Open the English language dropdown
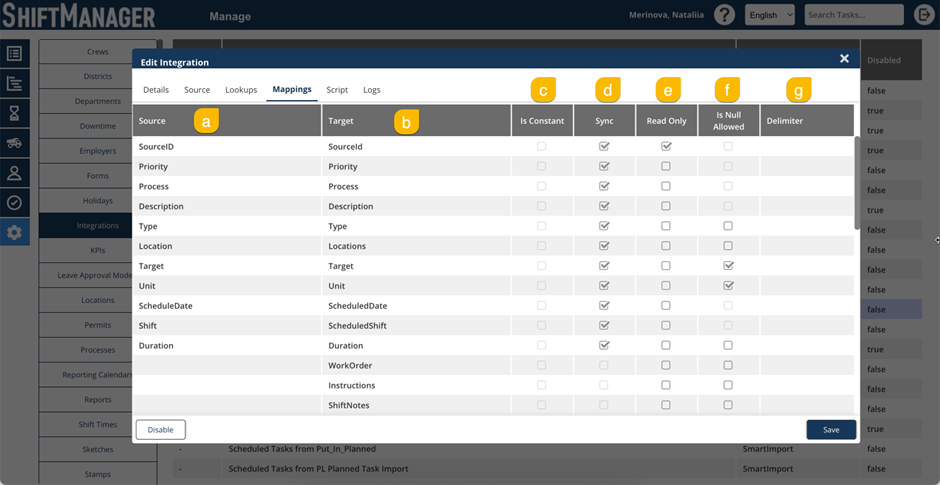Screen dimensions: 940x485 (x=770, y=15)
